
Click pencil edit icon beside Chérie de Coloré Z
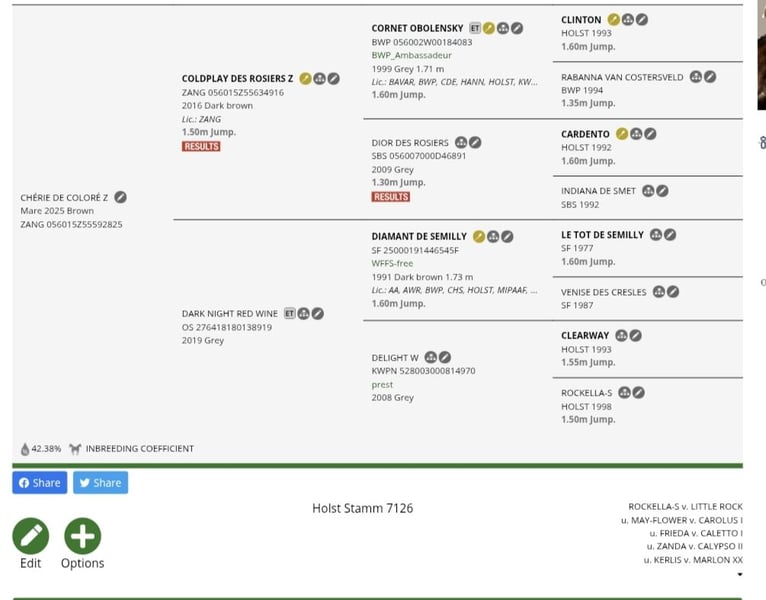(121, 197)
